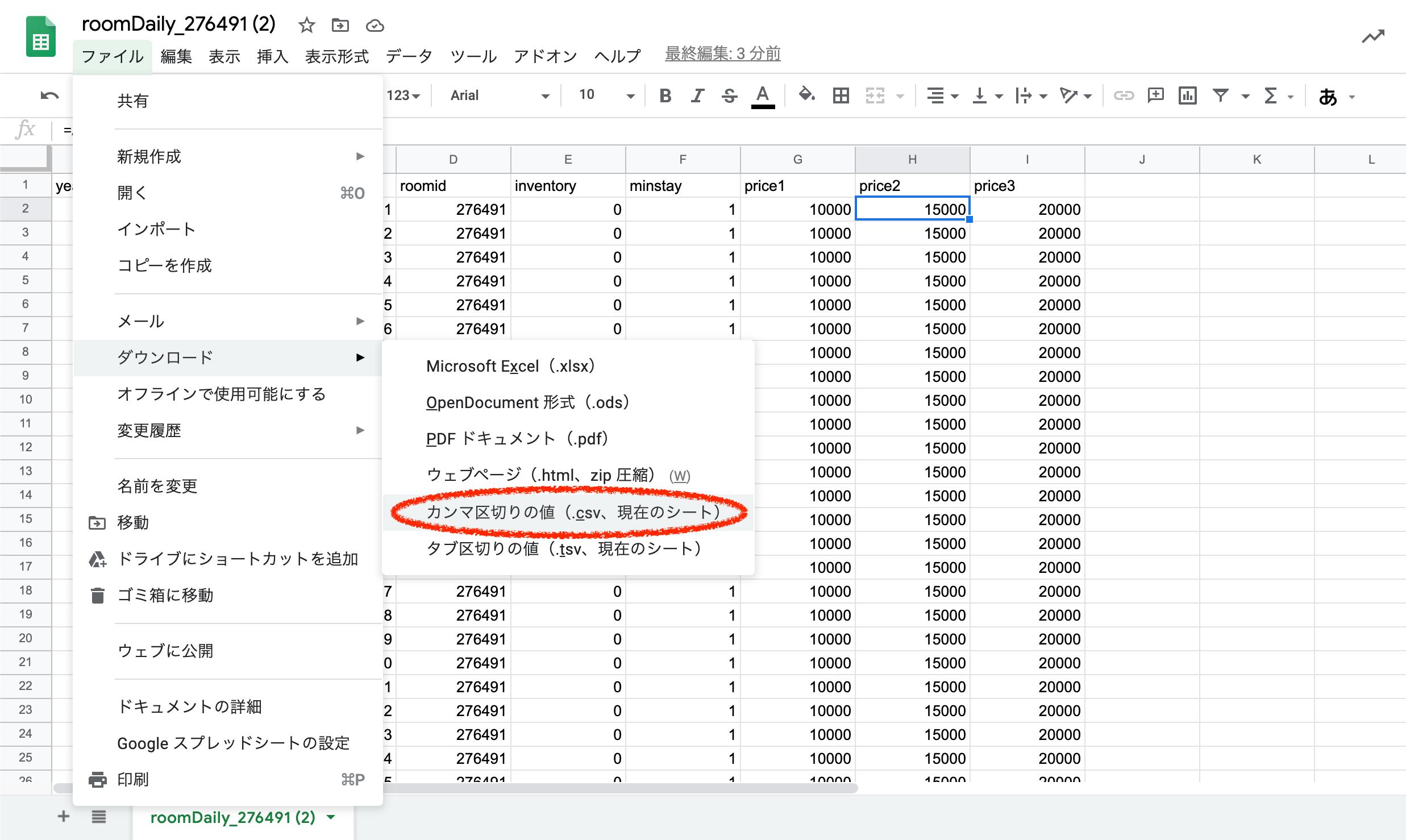The image size is (1406, 840).
Task: Click the 最終編集: 3 分前 link
Action: pyautogui.click(x=722, y=54)
